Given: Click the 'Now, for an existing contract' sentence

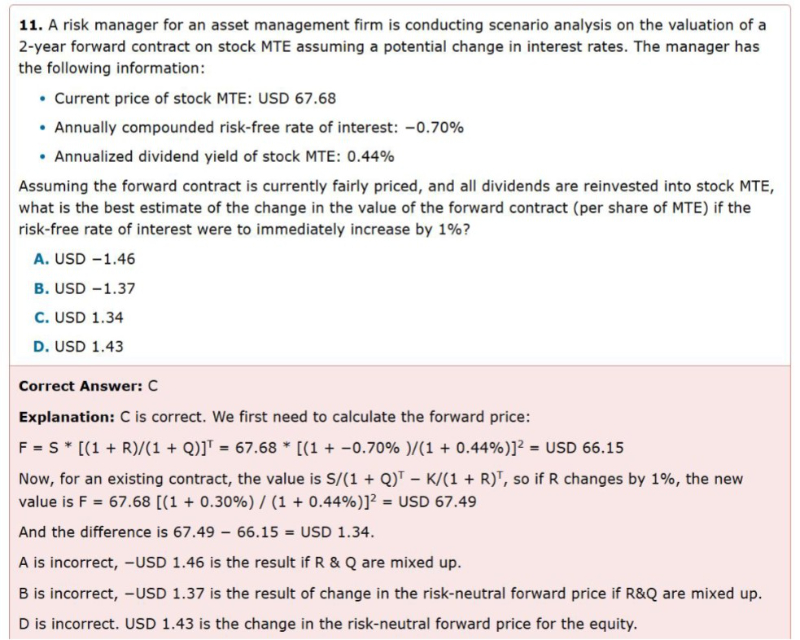Looking at the screenshot, I should pyautogui.click(x=380, y=478).
